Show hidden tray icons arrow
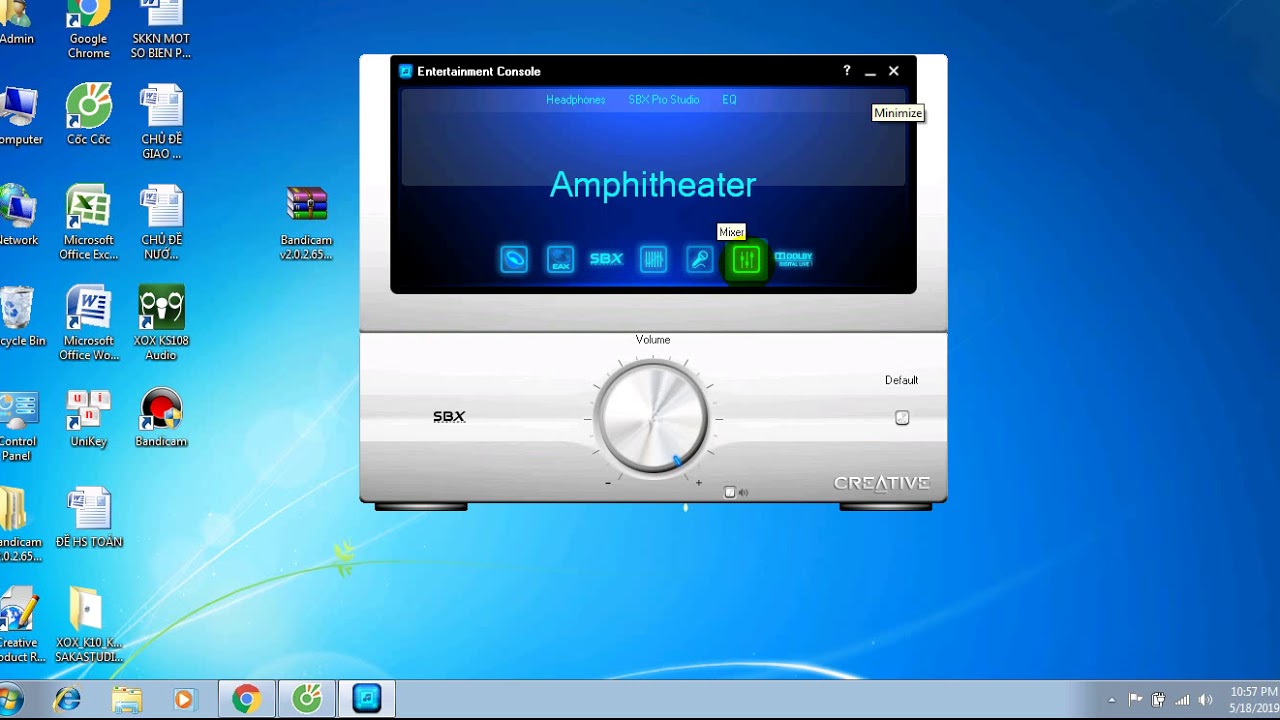 (1112, 700)
